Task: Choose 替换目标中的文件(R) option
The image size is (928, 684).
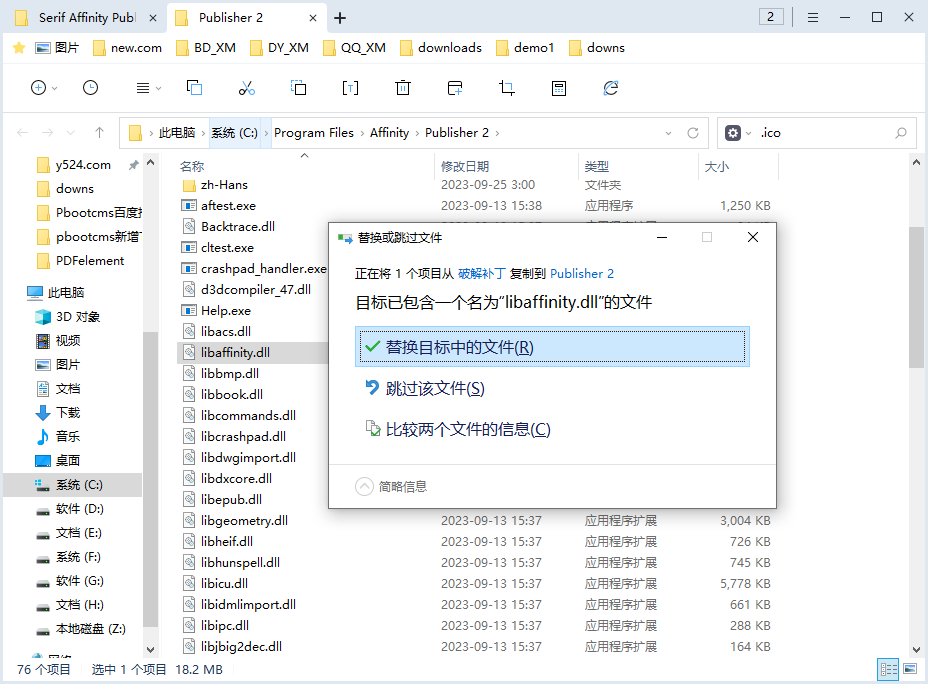Action: click(552, 347)
